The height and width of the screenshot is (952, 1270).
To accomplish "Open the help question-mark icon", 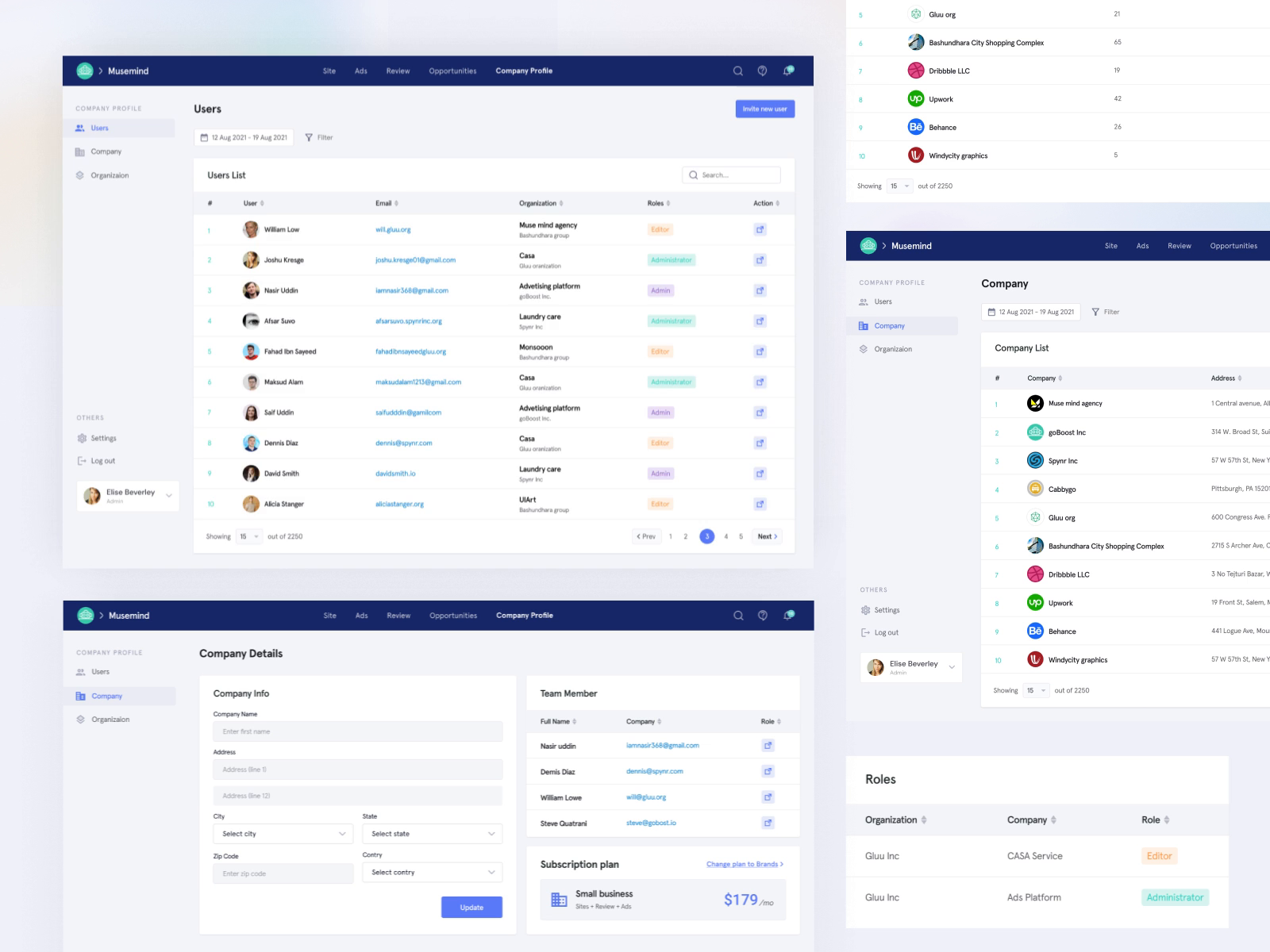I will point(763,71).
